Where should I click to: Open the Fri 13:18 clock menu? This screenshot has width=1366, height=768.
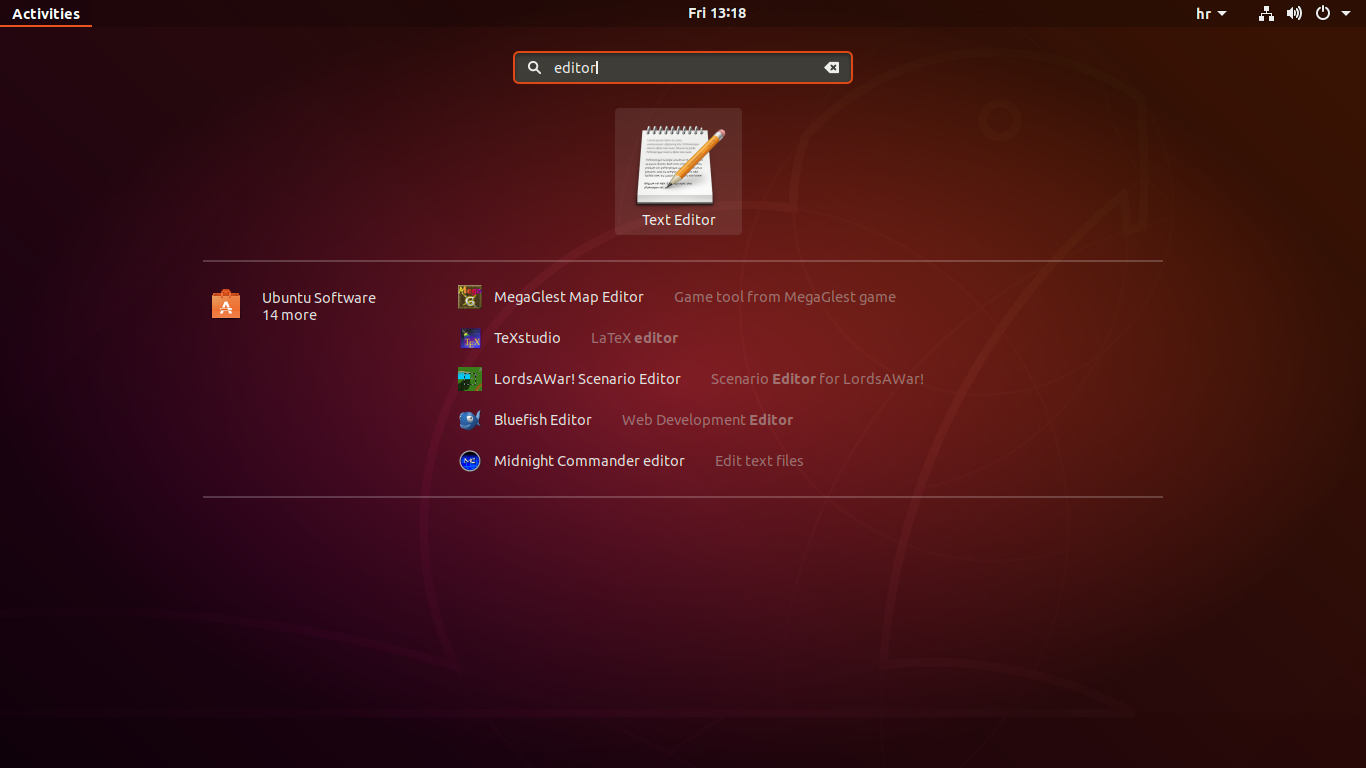717,13
